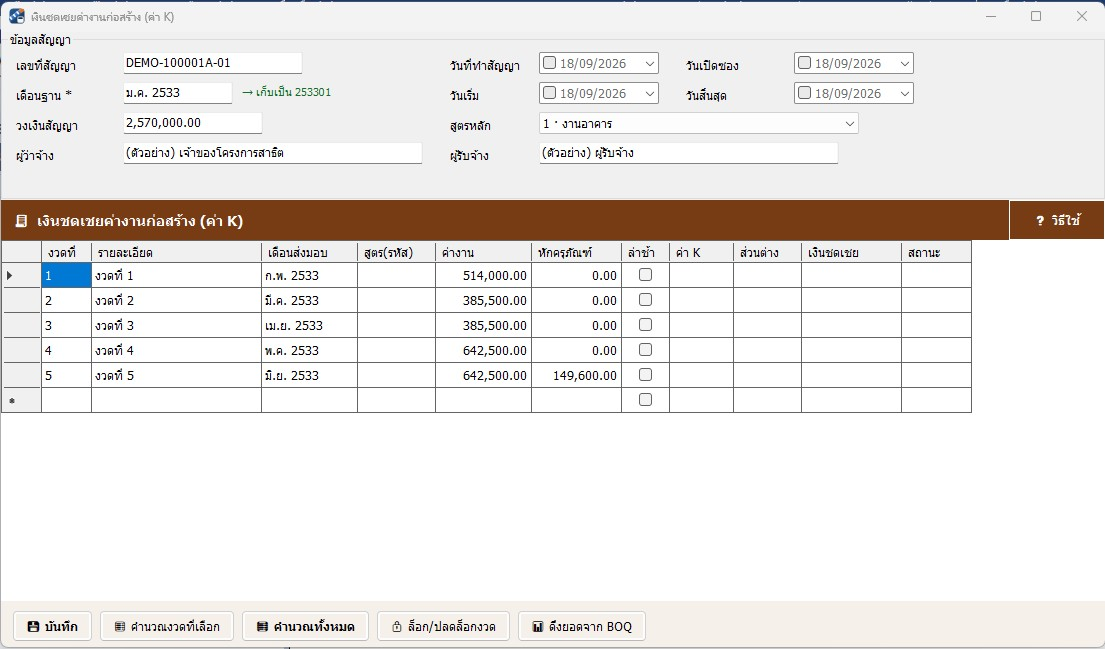Click the document icon in brown header
This screenshot has width=1105, height=649.
21,221
